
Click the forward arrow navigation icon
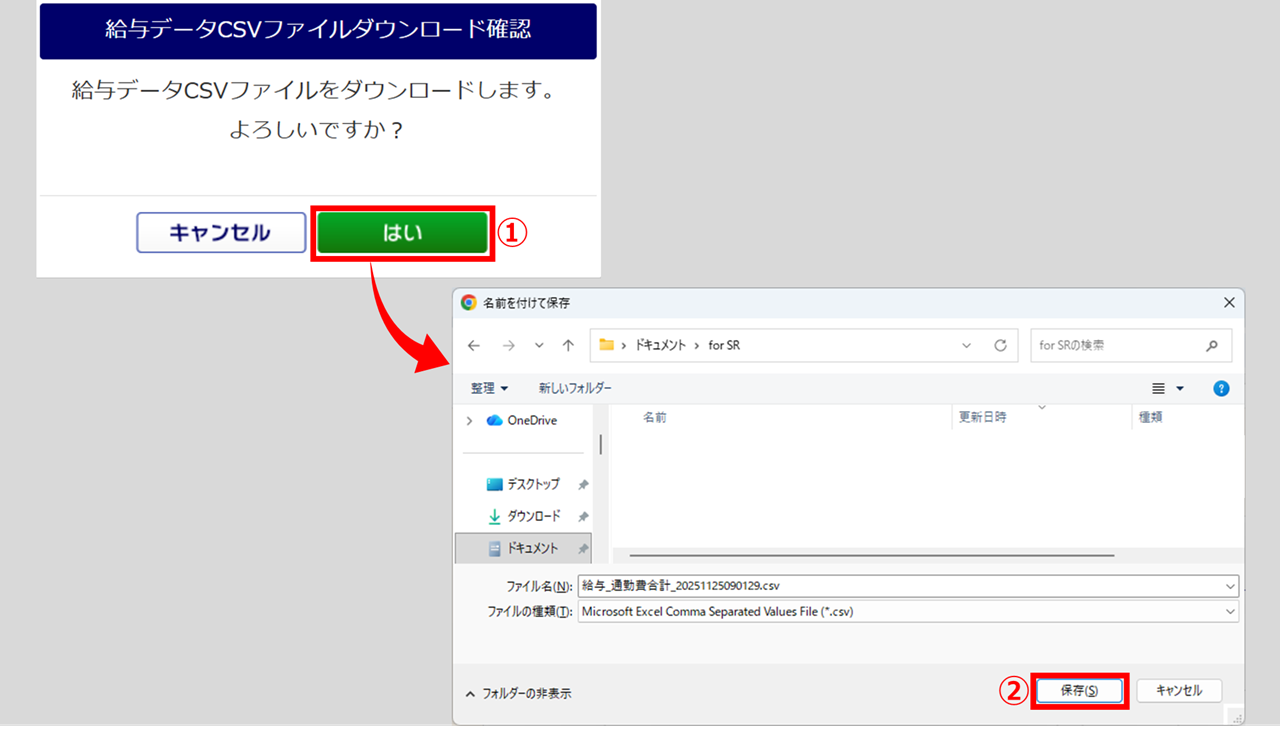coord(508,345)
